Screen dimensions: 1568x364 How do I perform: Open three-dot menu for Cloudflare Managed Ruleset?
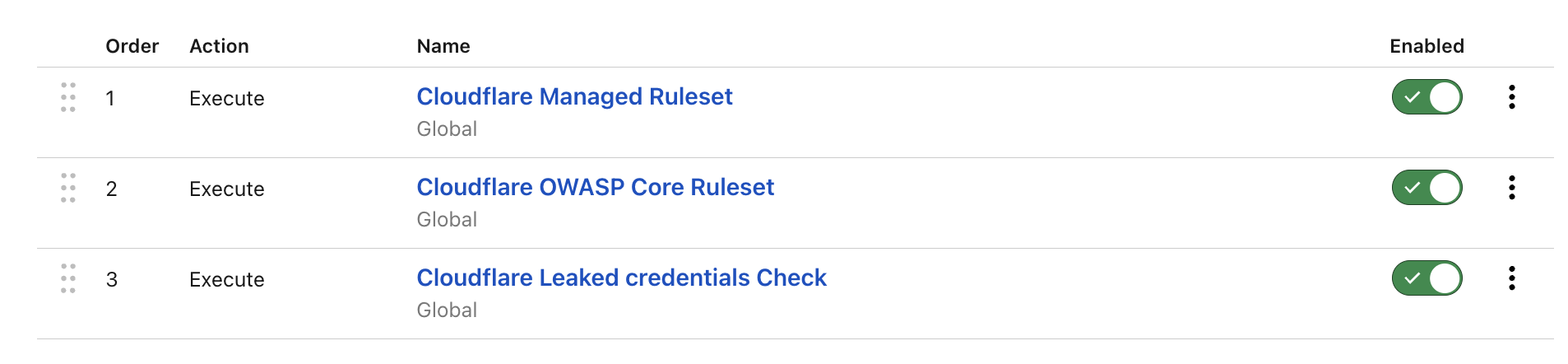coord(1511,97)
